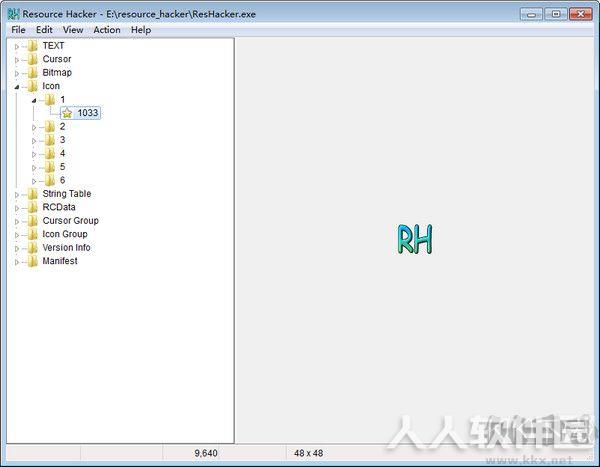Expand the Cursor tree node
Viewport: 600px width, 467px height.
[17, 60]
